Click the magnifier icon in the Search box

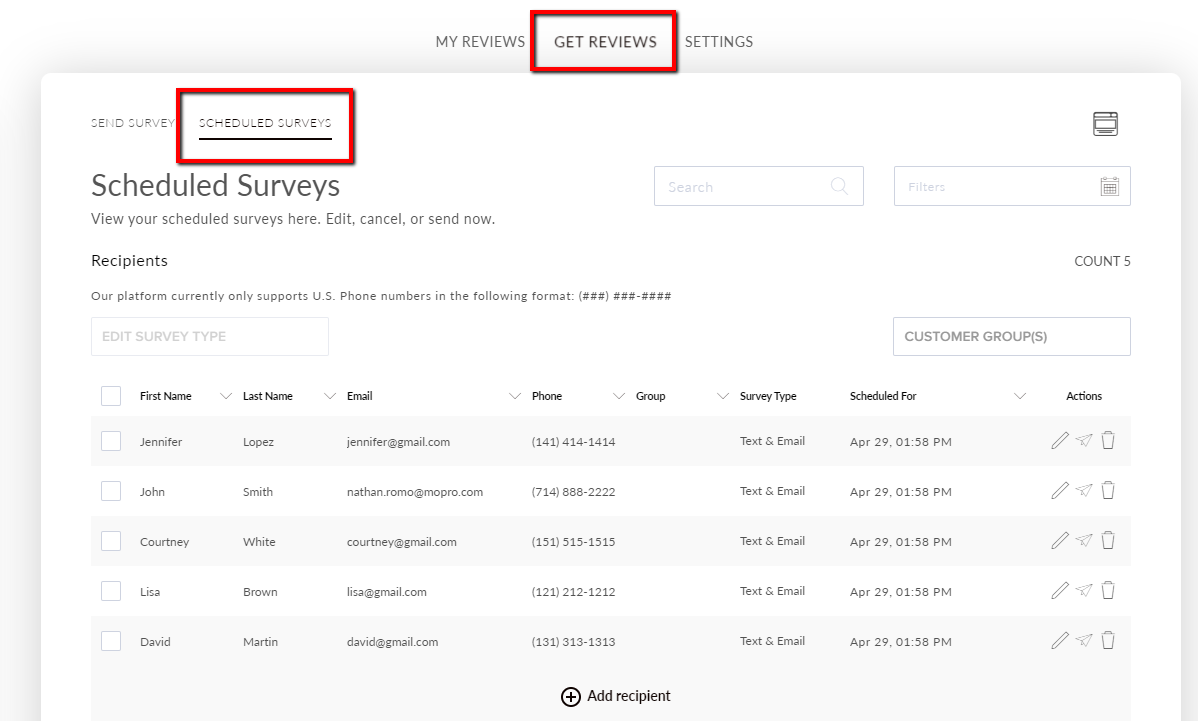click(839, 186)
